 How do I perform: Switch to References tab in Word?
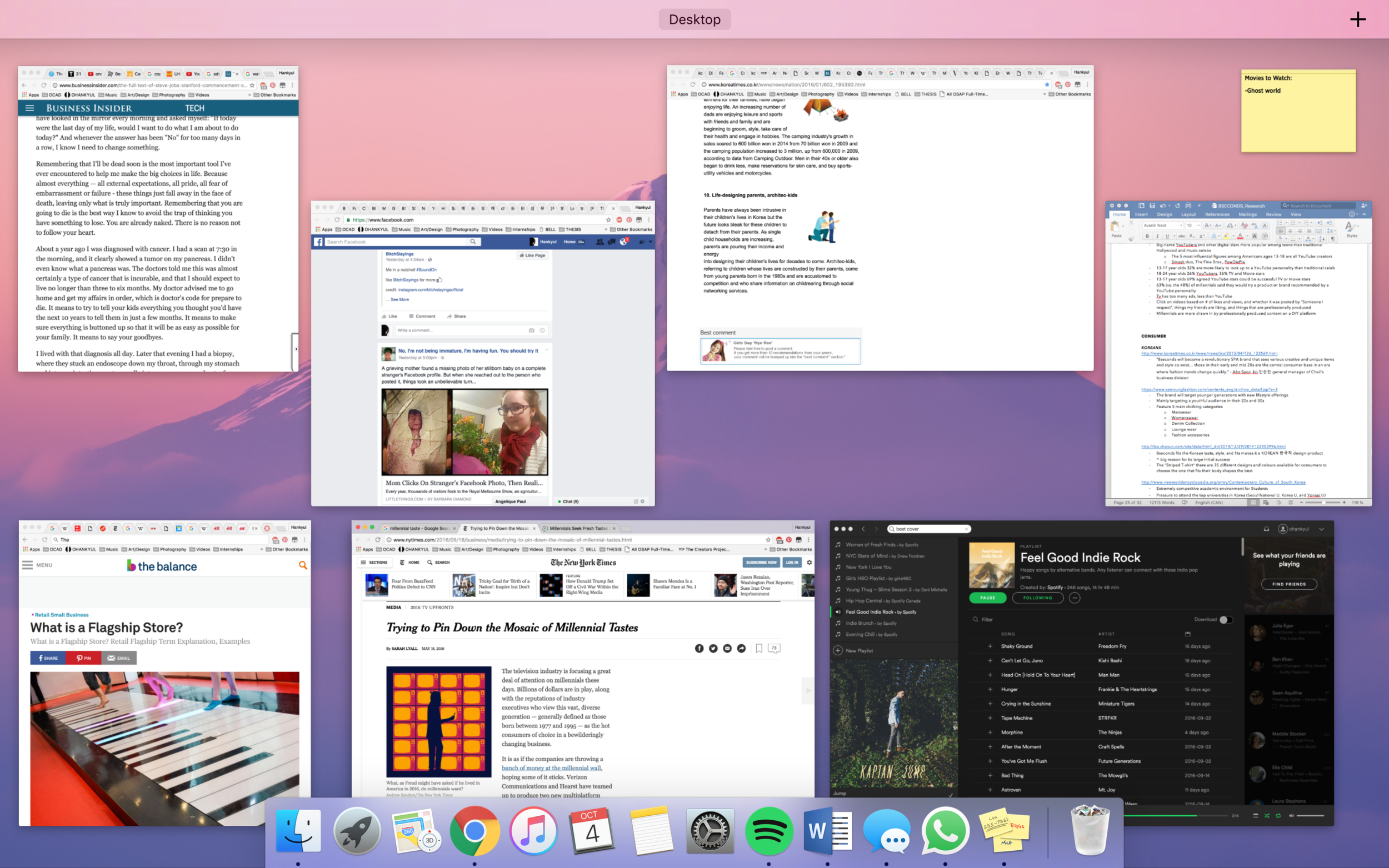[x=1217, y=214]
